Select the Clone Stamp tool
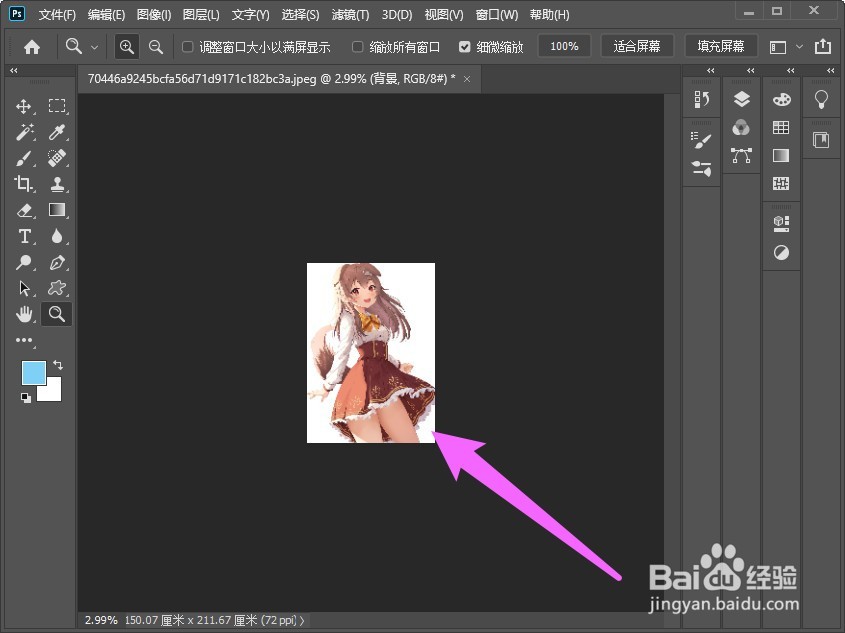Image resolution: width=845 pixels, height=633 pixels. 57,184
